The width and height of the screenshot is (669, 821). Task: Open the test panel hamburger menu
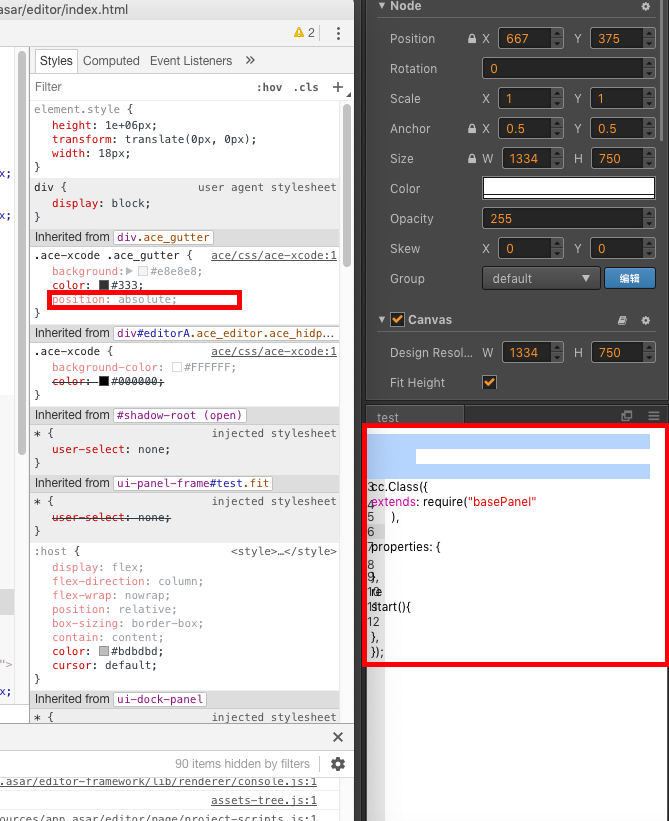tap(654, 416)
